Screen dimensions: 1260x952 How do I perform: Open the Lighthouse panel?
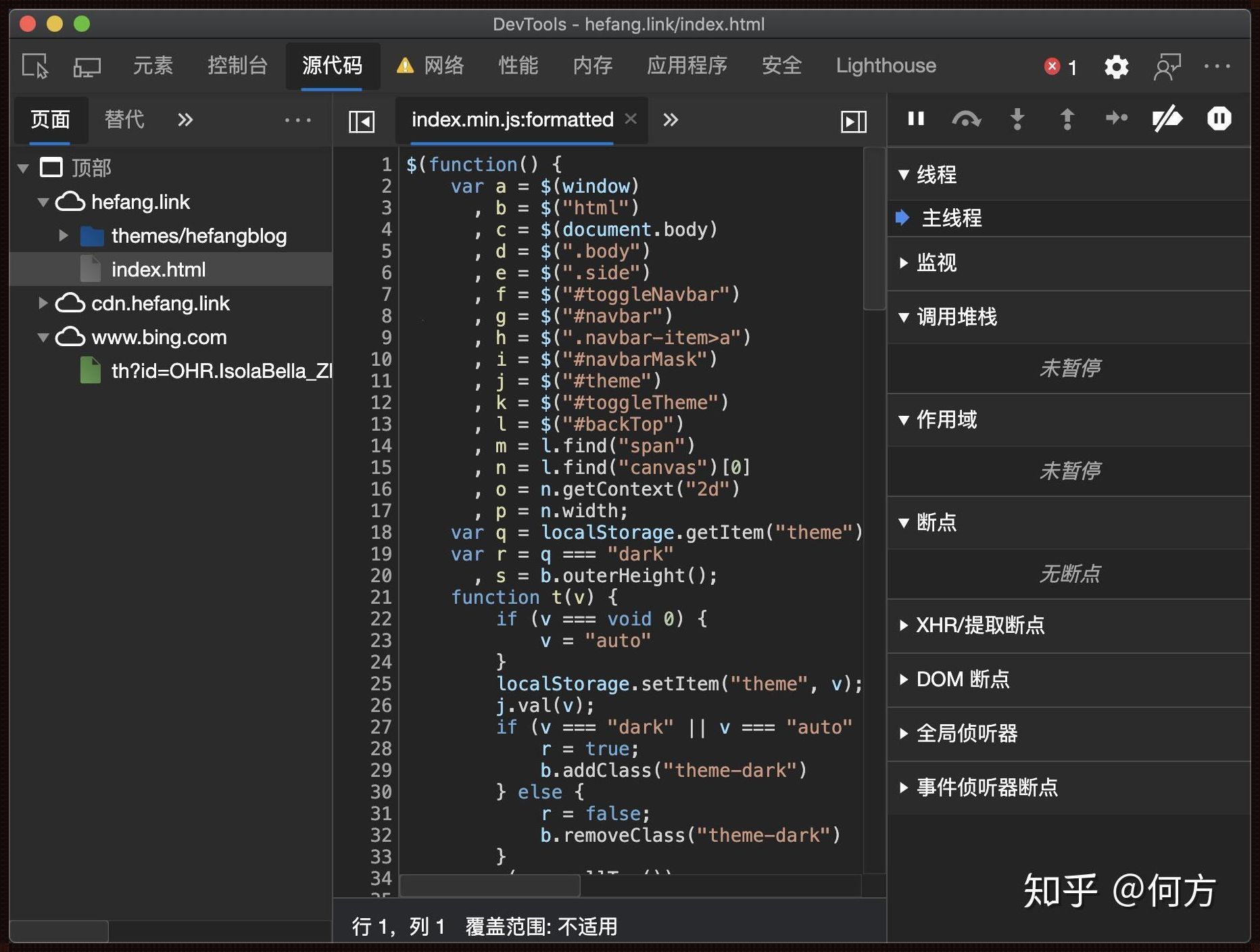click(886, 66)
